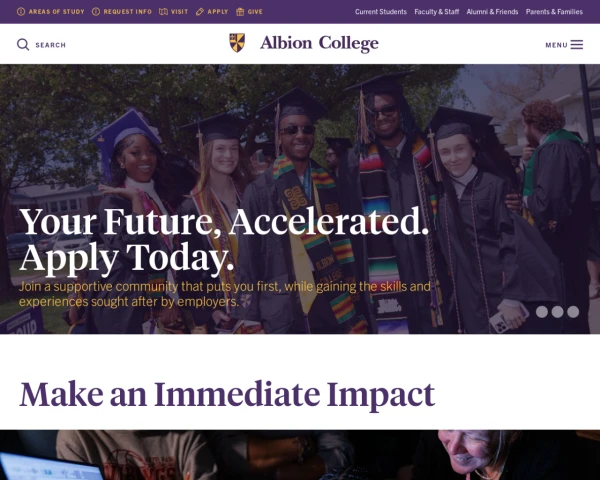Click the Give gift icon
This screenshot has height=480, width=600.
(240, 12)
